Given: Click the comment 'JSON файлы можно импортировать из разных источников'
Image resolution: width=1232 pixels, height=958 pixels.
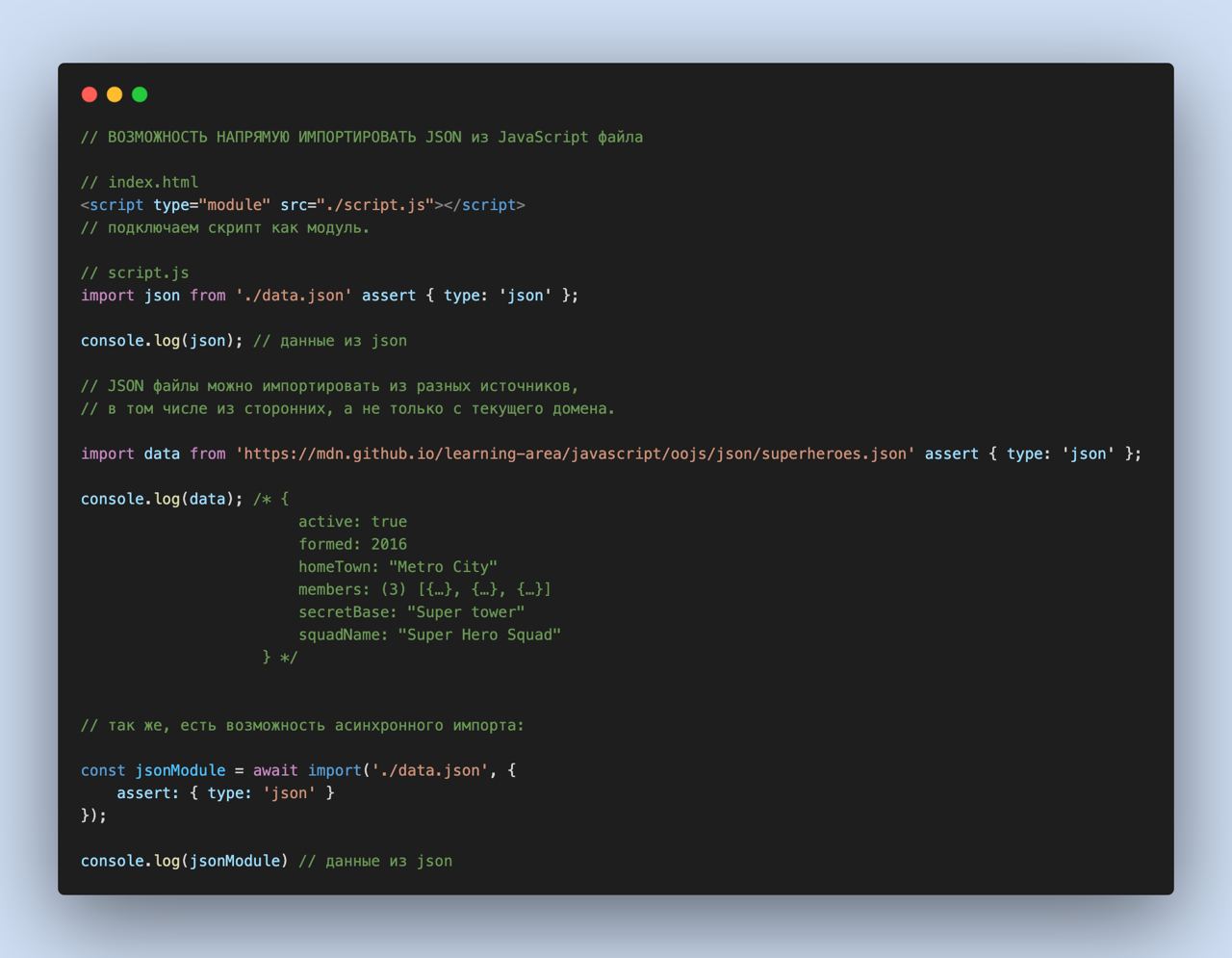Looking at the screenshot, I should coord(330,386).
